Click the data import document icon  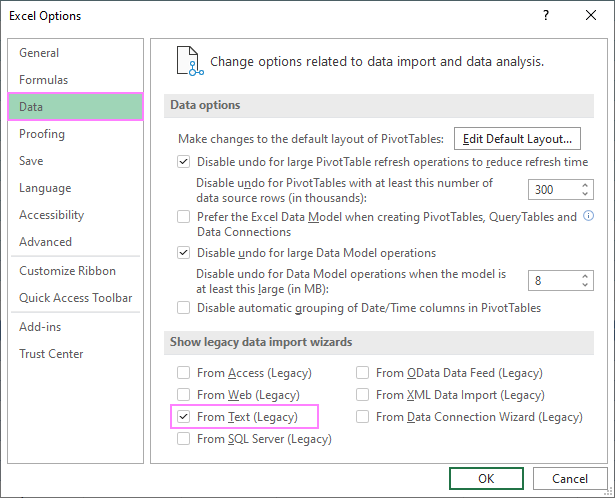click(190, 61)
